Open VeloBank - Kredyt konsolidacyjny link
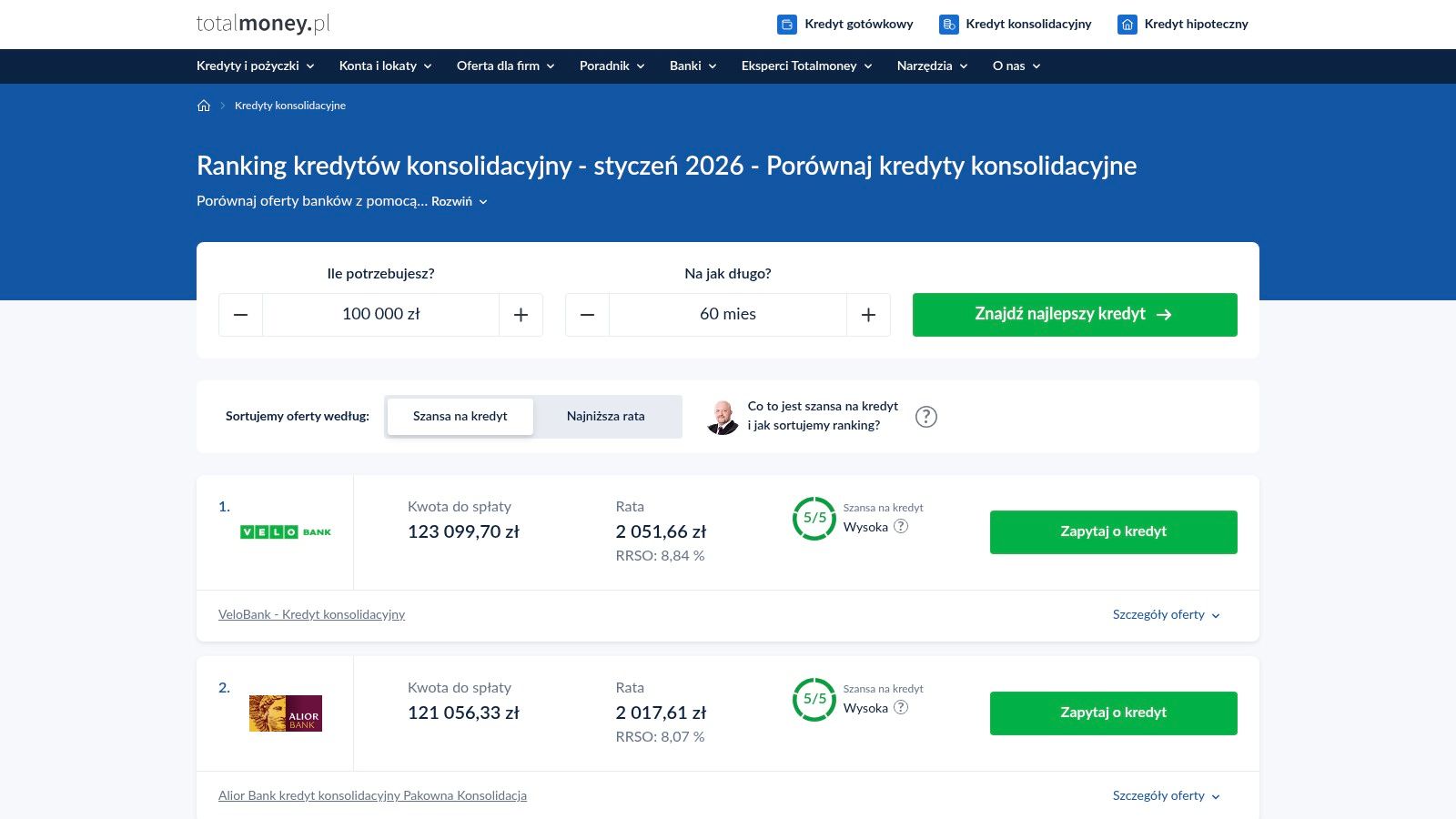 [311, 614]
